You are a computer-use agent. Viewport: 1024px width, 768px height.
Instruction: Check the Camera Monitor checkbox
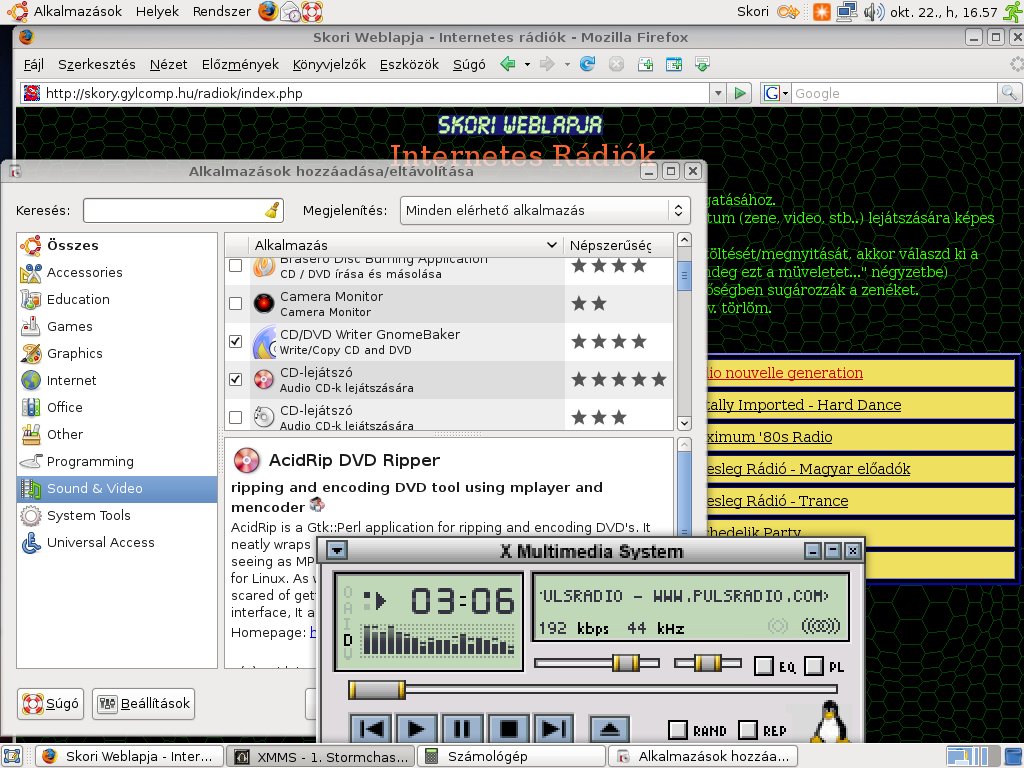[236, 303]
